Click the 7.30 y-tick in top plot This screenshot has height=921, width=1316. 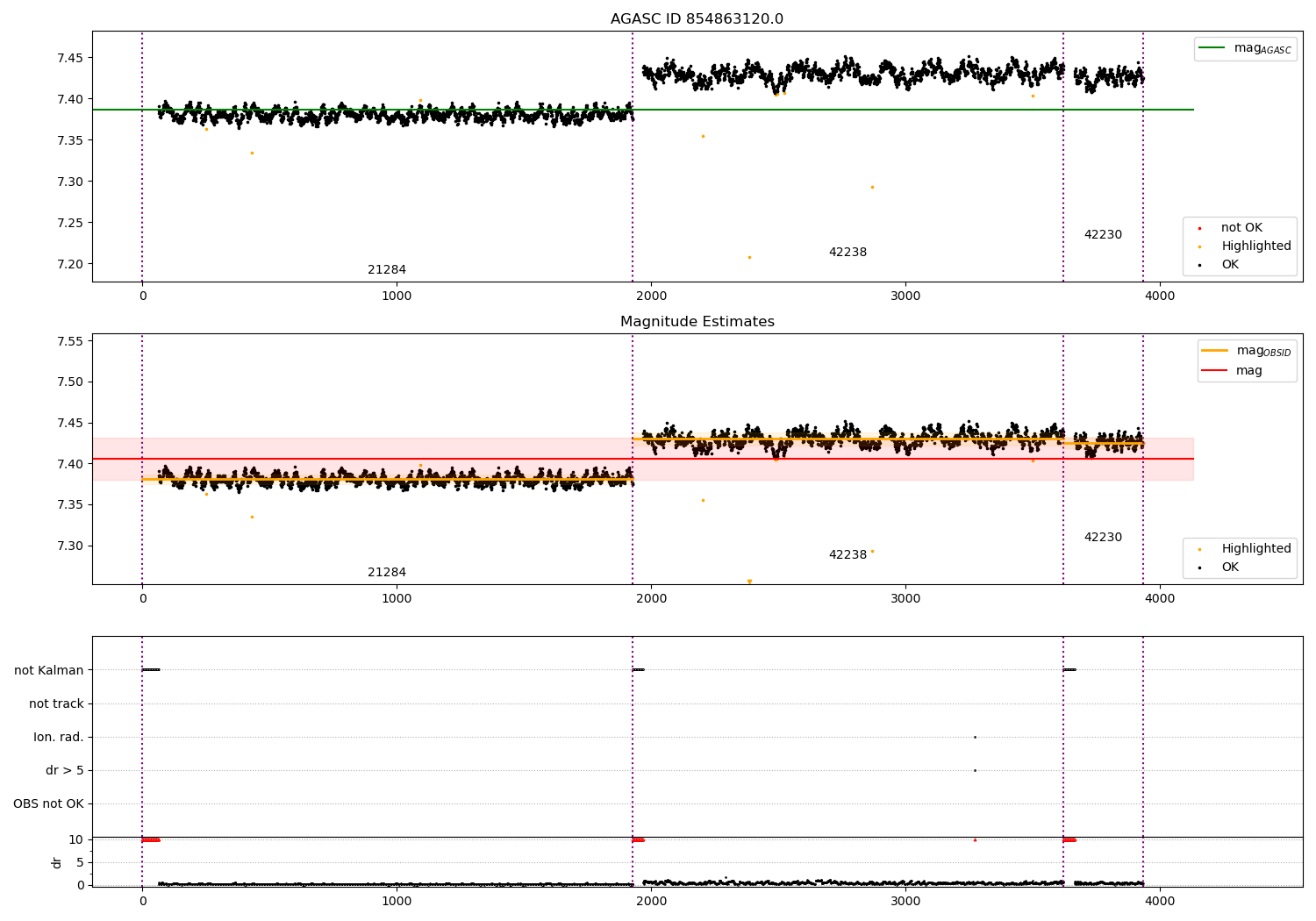pos(70,182)
